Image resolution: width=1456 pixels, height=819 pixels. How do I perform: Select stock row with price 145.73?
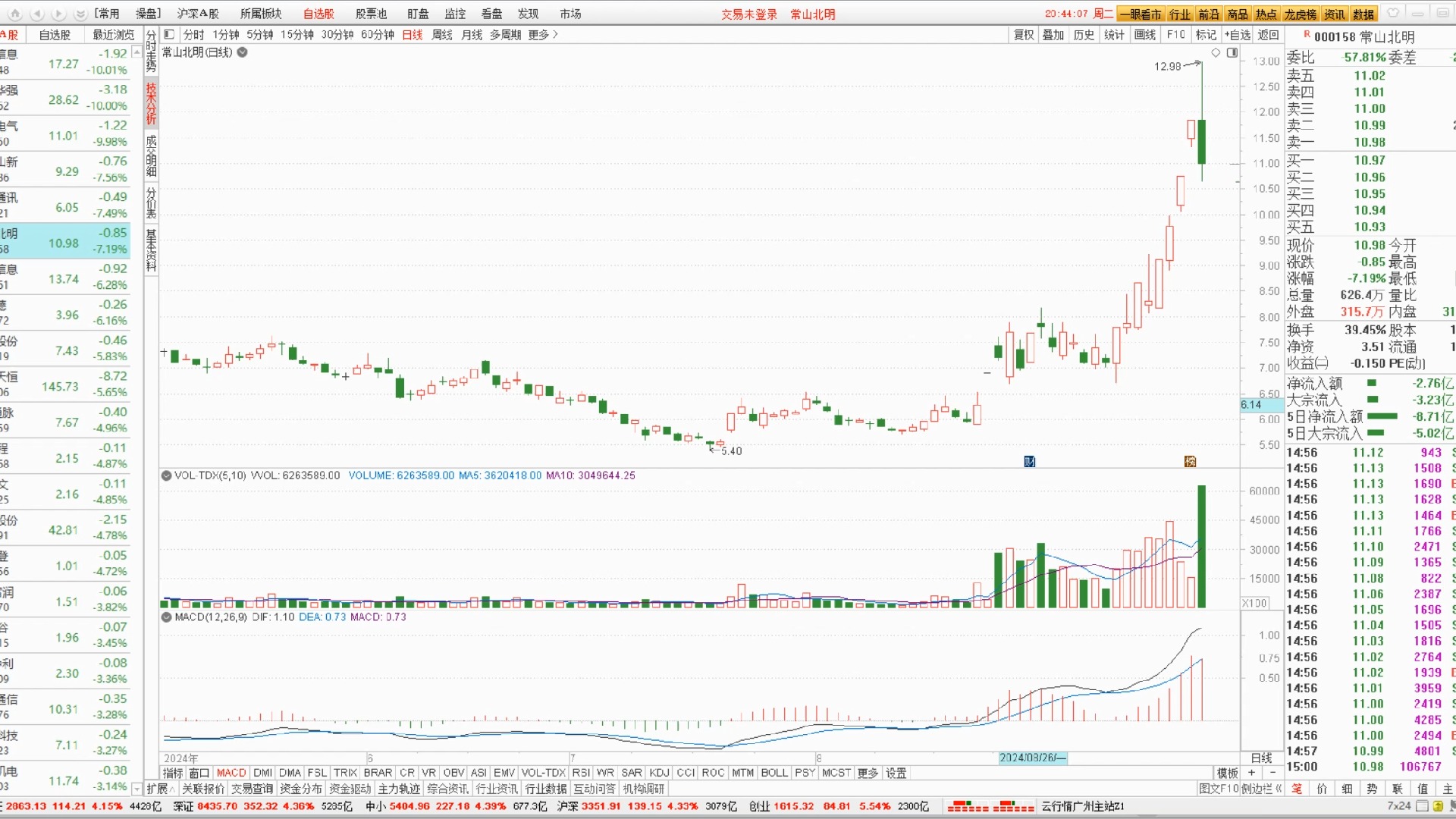tap(65, 385)
